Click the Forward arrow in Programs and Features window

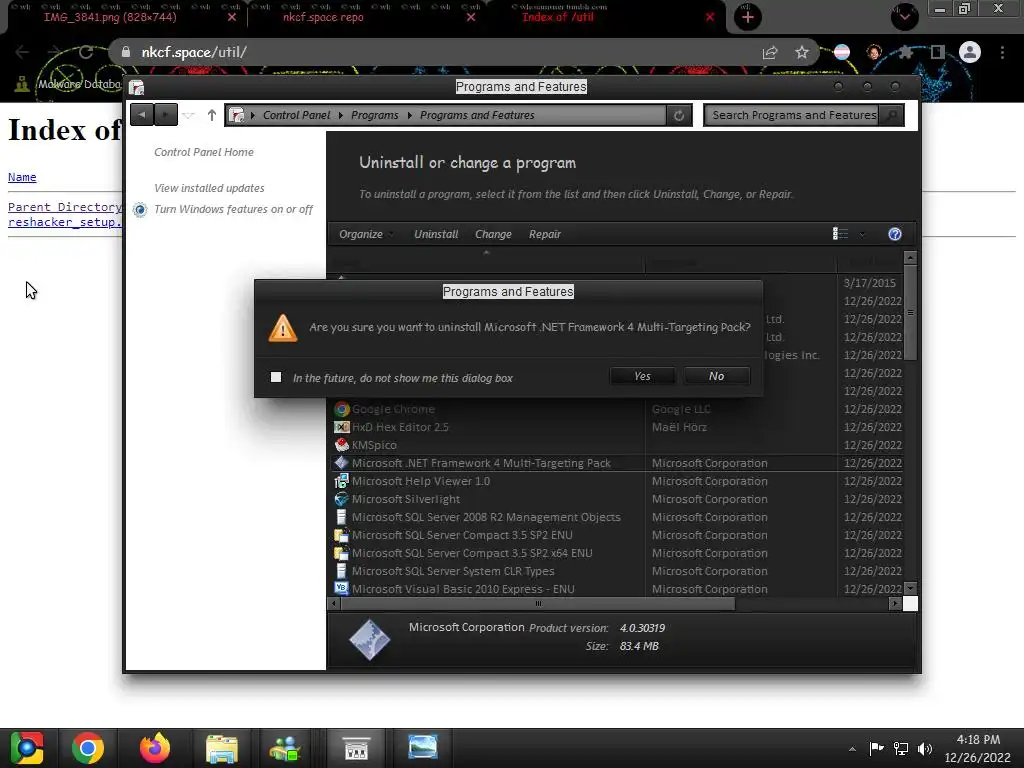click(x=166, y=115)
